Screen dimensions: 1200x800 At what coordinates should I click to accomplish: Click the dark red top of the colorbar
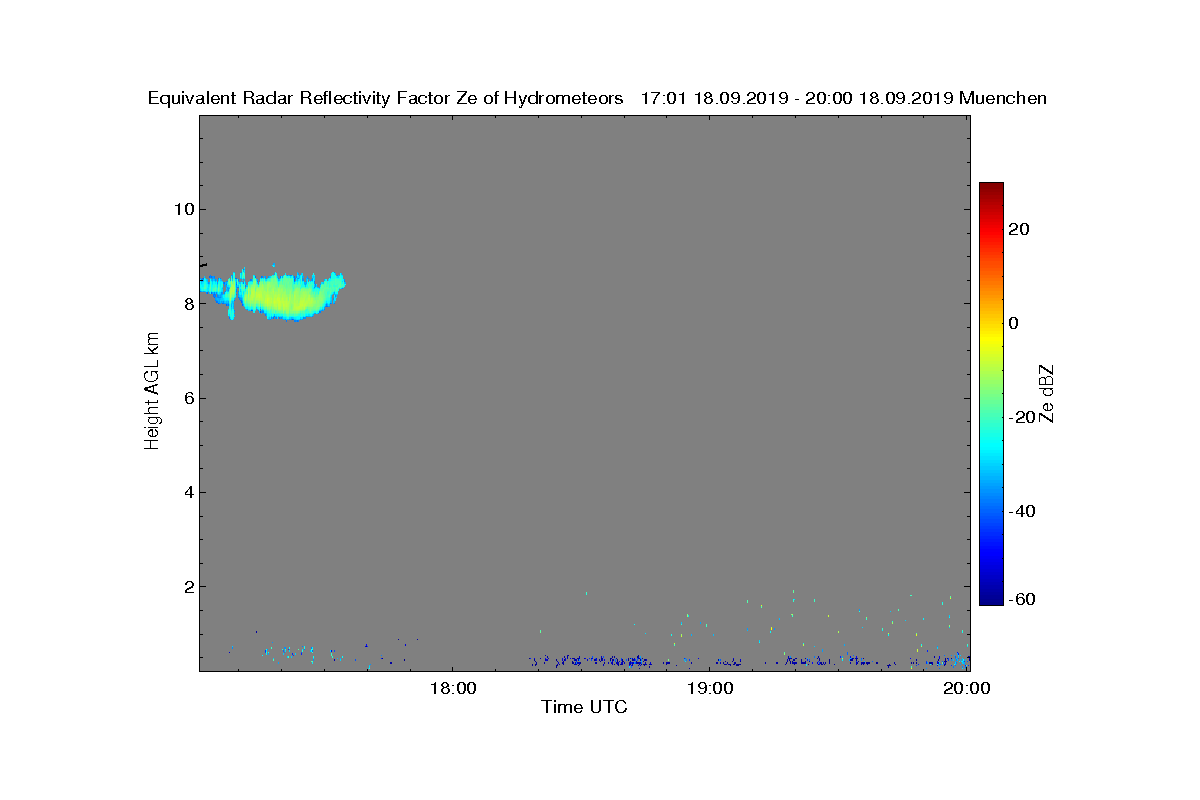coord(991,190)
